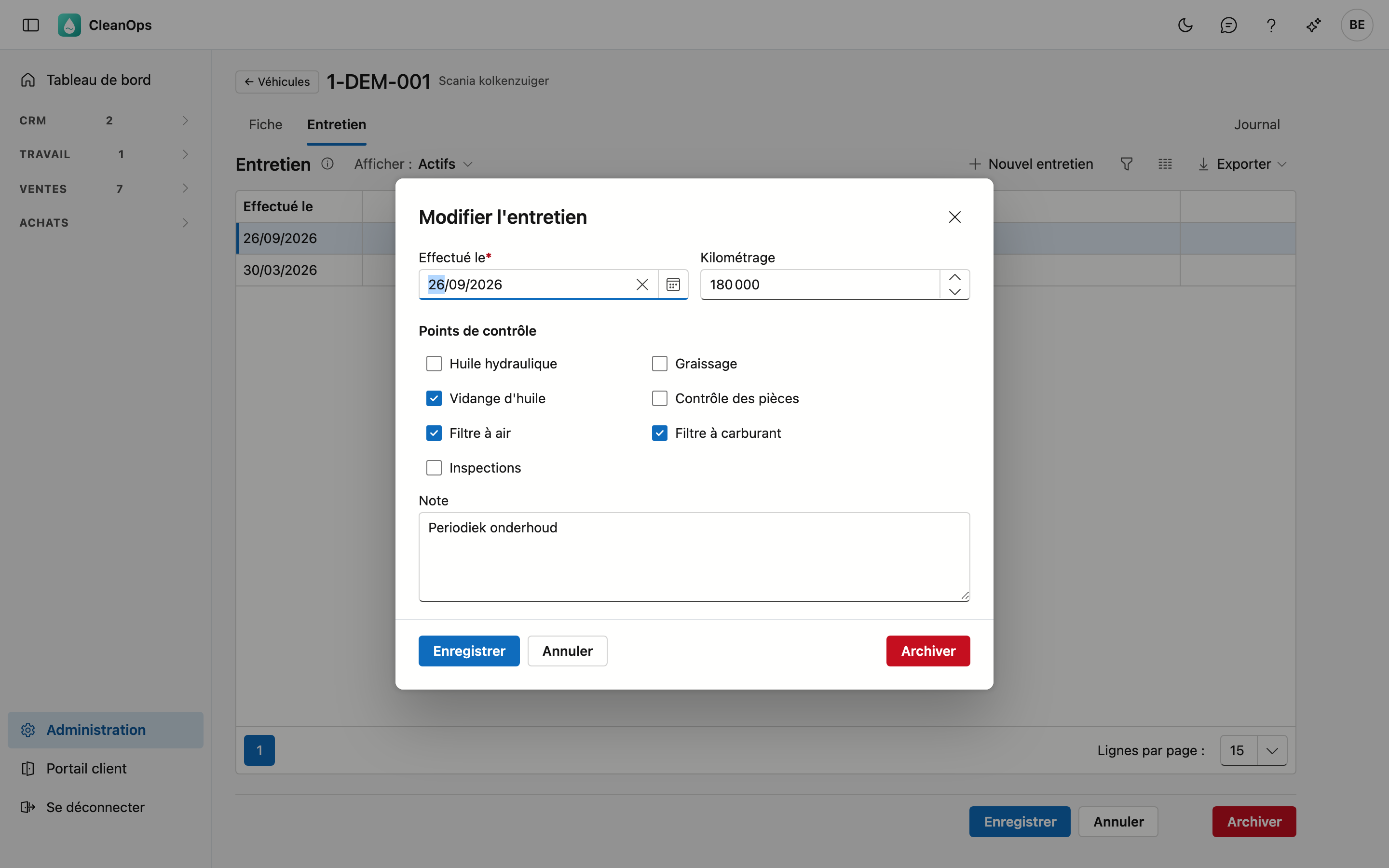The width and height of the screenshot is (1389, 868).
Task: Expand the VENTES sidebar section
Action: tap(106, 188)
